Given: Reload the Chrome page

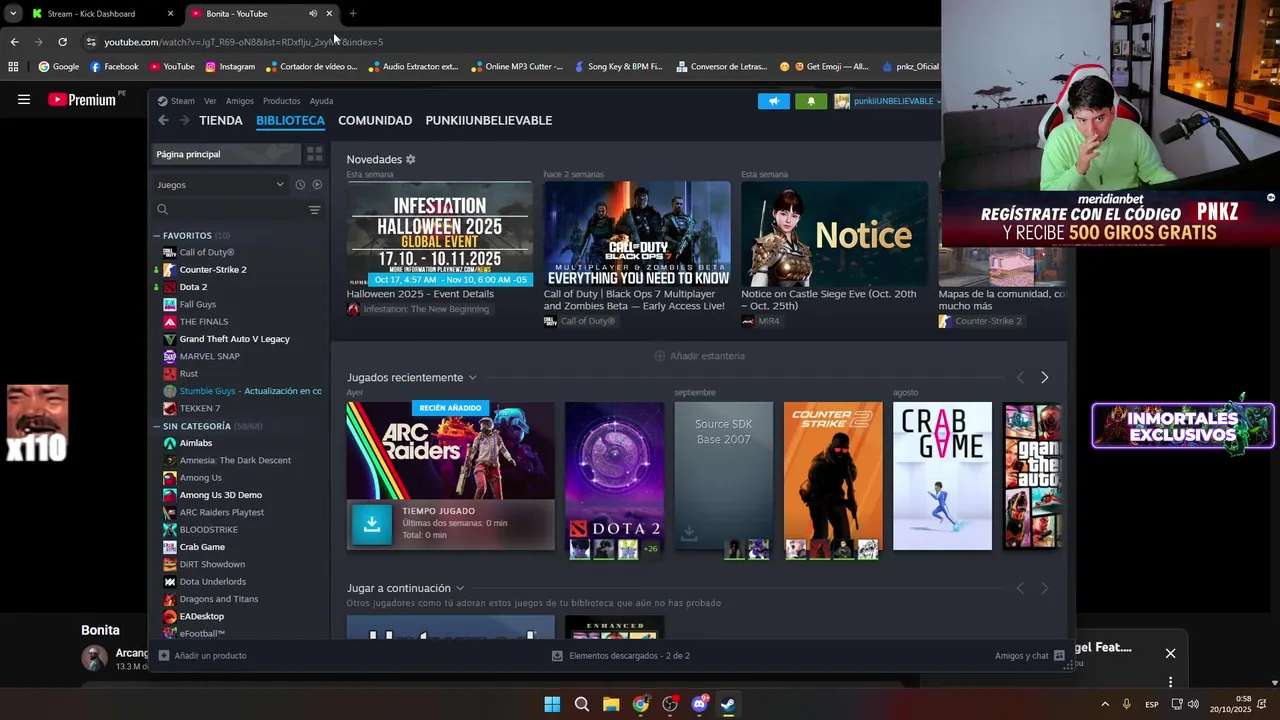Looking at the screenshot, I should 62,42.
